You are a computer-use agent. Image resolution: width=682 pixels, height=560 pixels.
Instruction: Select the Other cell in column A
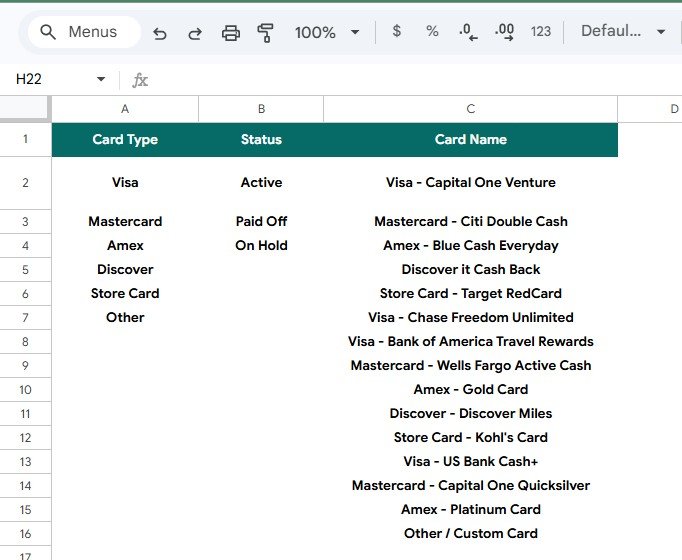pos(125,317)
